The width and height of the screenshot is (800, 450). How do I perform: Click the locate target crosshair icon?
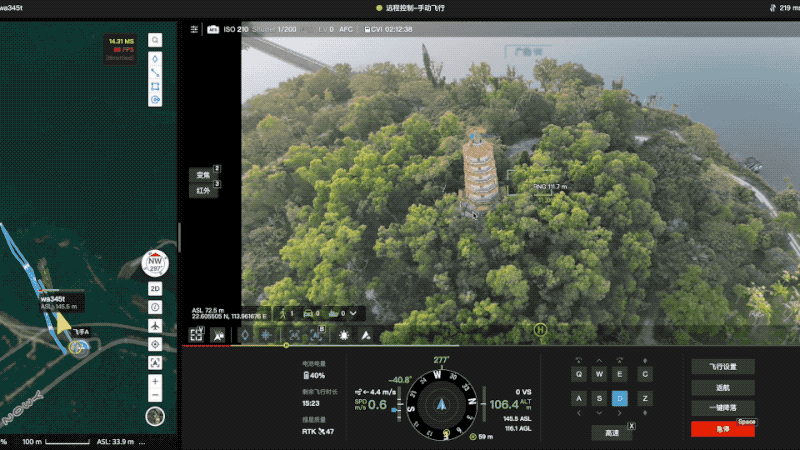(x=155, y=344)
